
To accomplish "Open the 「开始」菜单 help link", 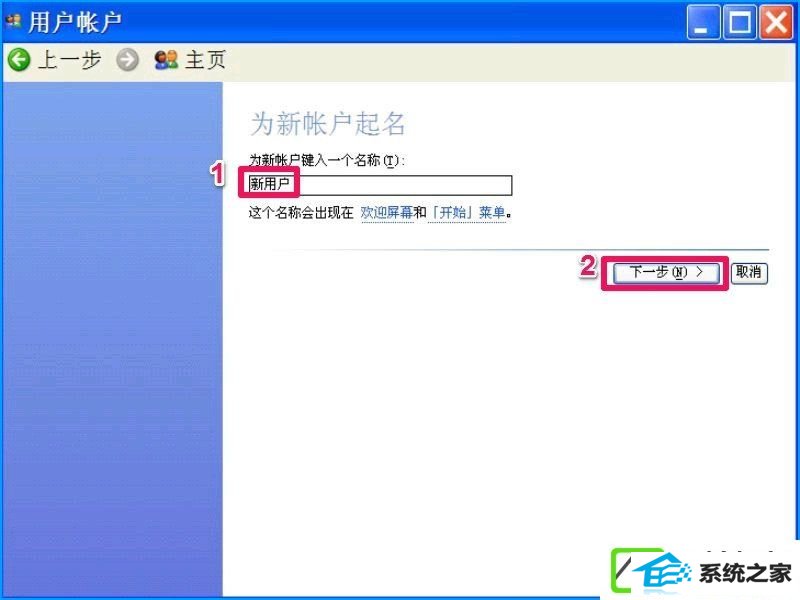I will tap(466, 213).
